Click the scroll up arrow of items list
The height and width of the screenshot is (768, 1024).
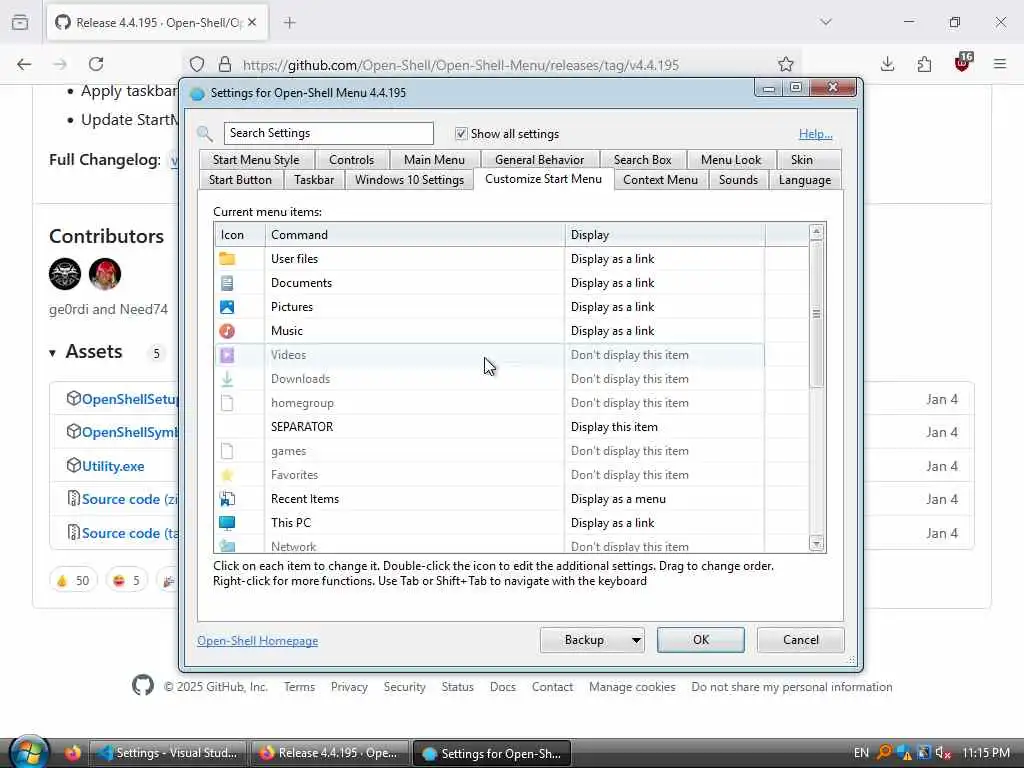click(x=816, y=232)
